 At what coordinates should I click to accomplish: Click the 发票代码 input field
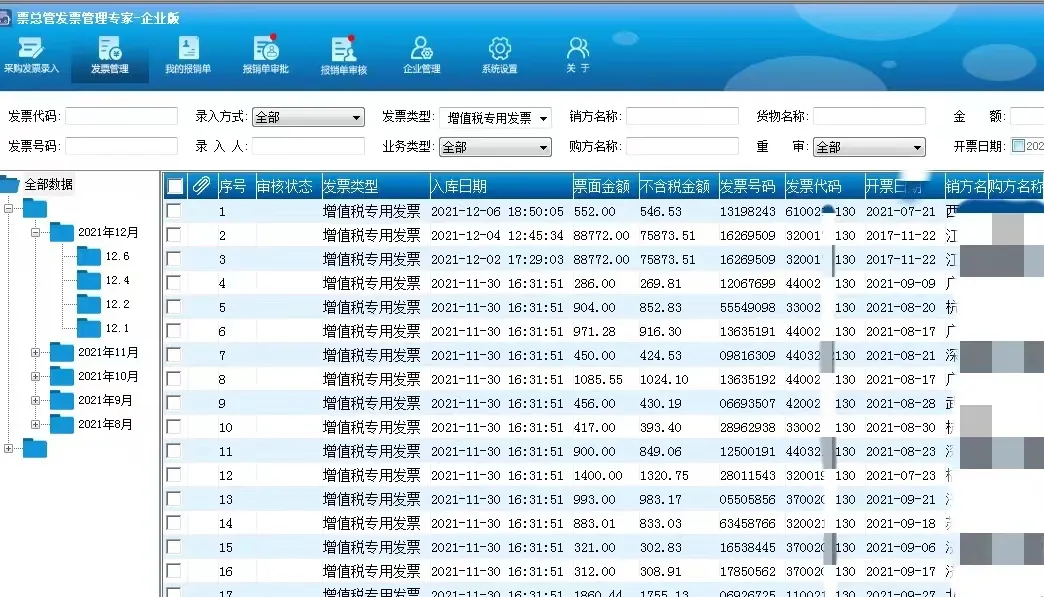pos(121,116)
